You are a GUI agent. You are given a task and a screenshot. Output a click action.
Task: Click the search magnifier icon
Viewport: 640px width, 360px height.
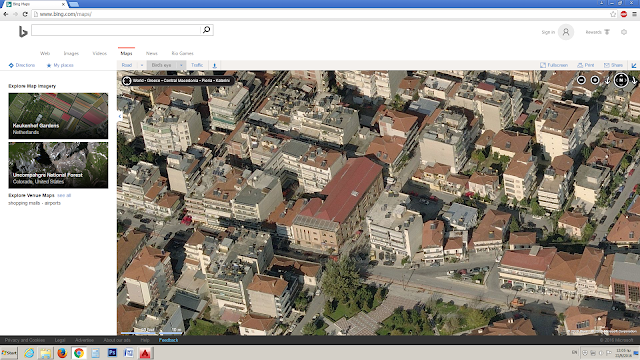[207, 30]
